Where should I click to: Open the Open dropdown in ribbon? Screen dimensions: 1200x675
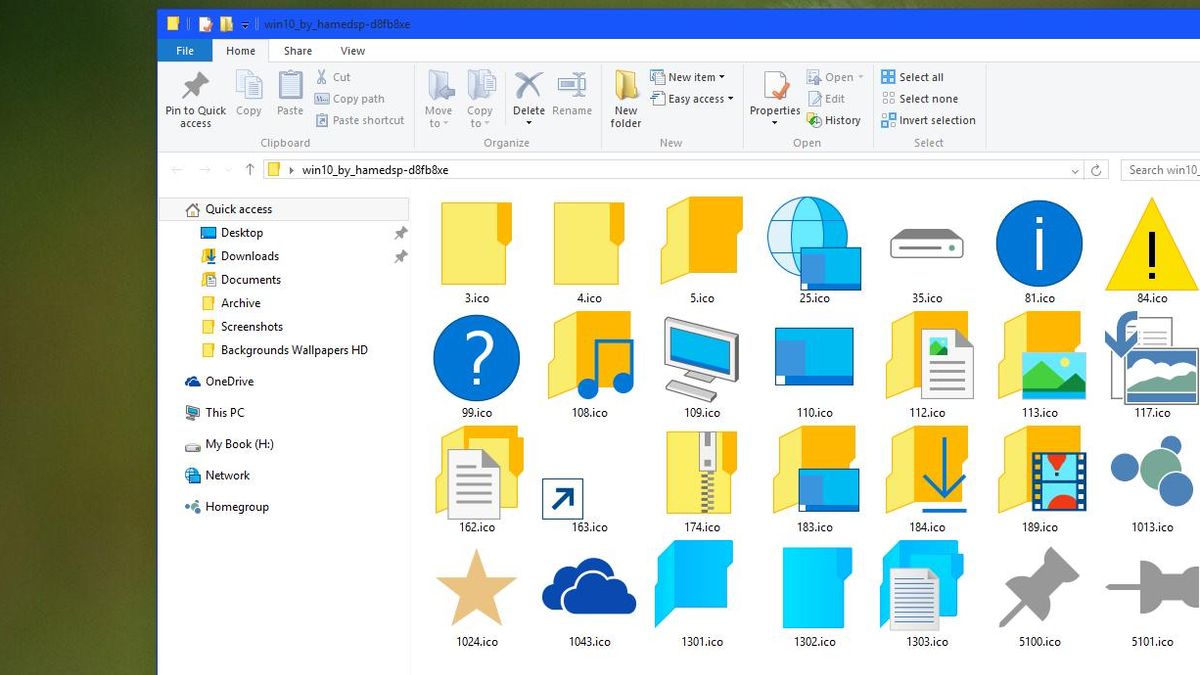click(835, 77)
